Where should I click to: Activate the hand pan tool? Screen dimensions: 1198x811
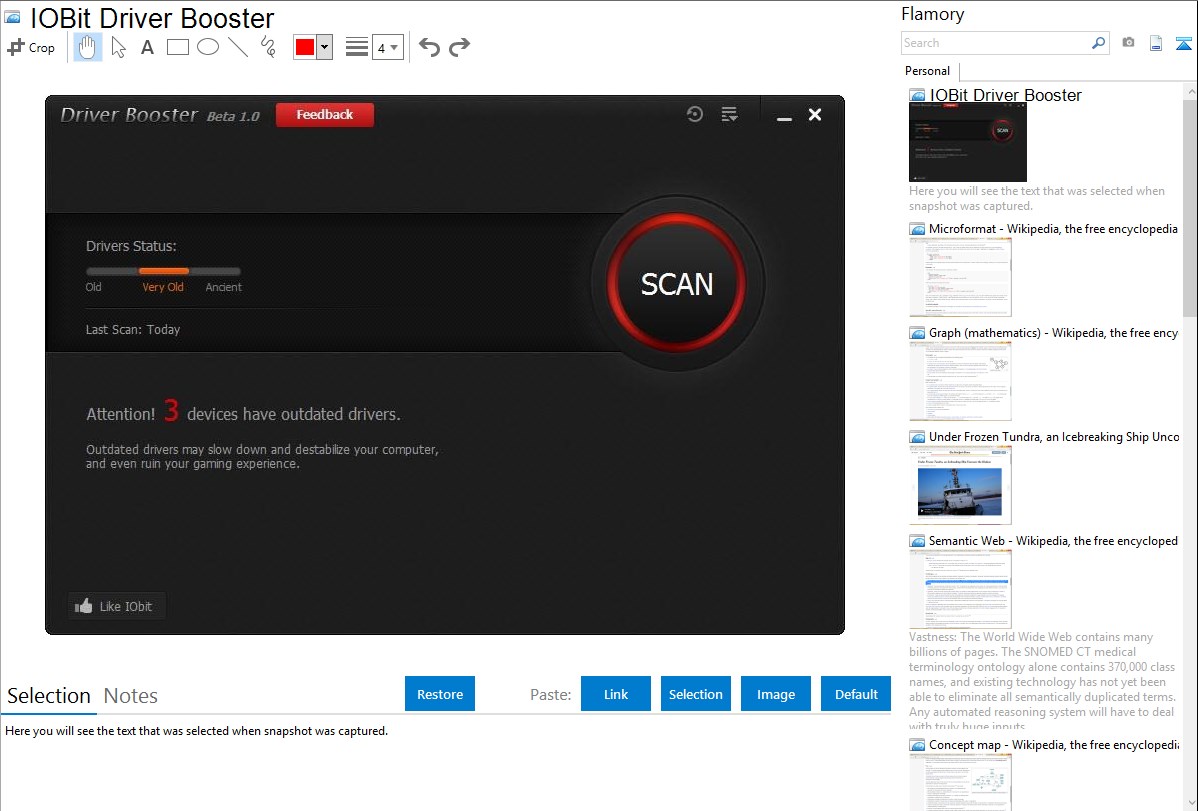coord(88,47)
